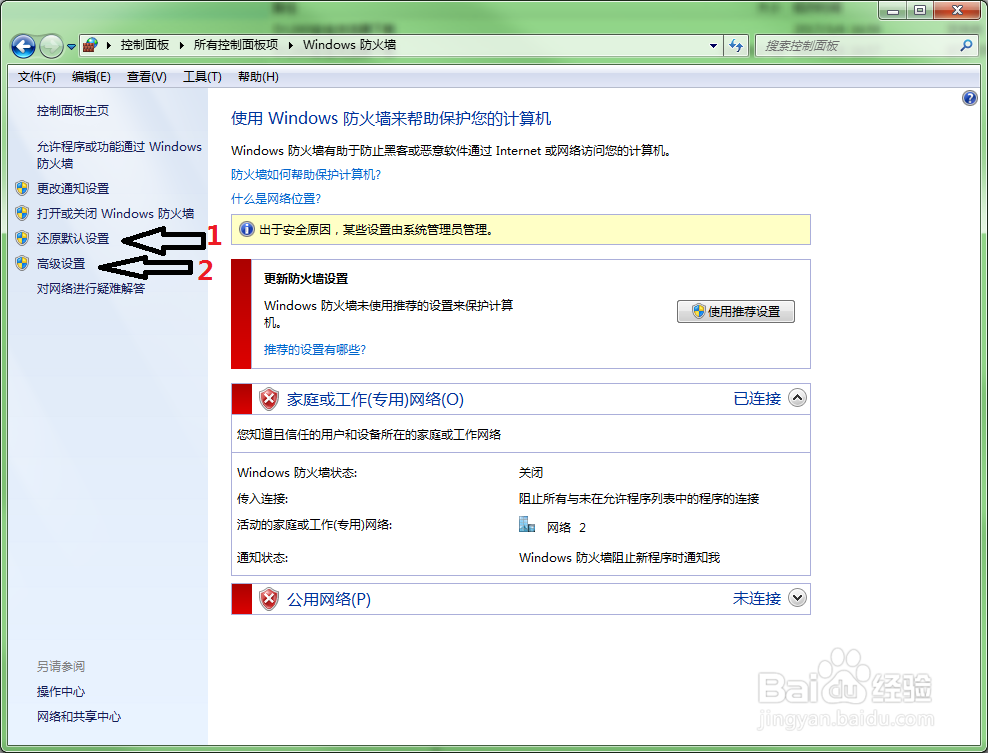Click the magnifier search icon

click(967, 45)
